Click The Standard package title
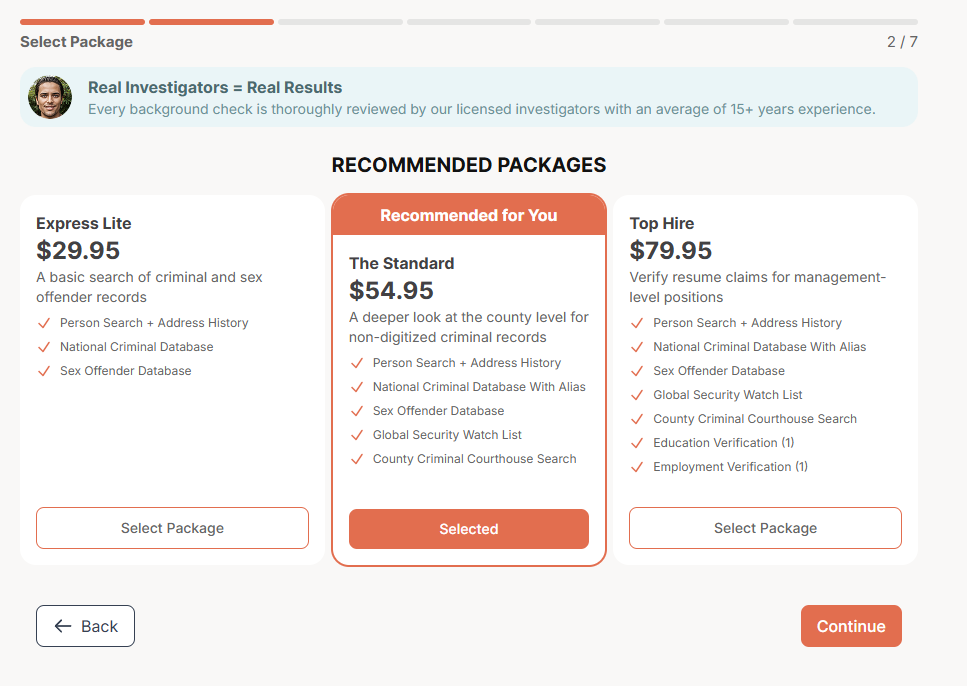This screenshot has width=967, height=686. [401, 263]
